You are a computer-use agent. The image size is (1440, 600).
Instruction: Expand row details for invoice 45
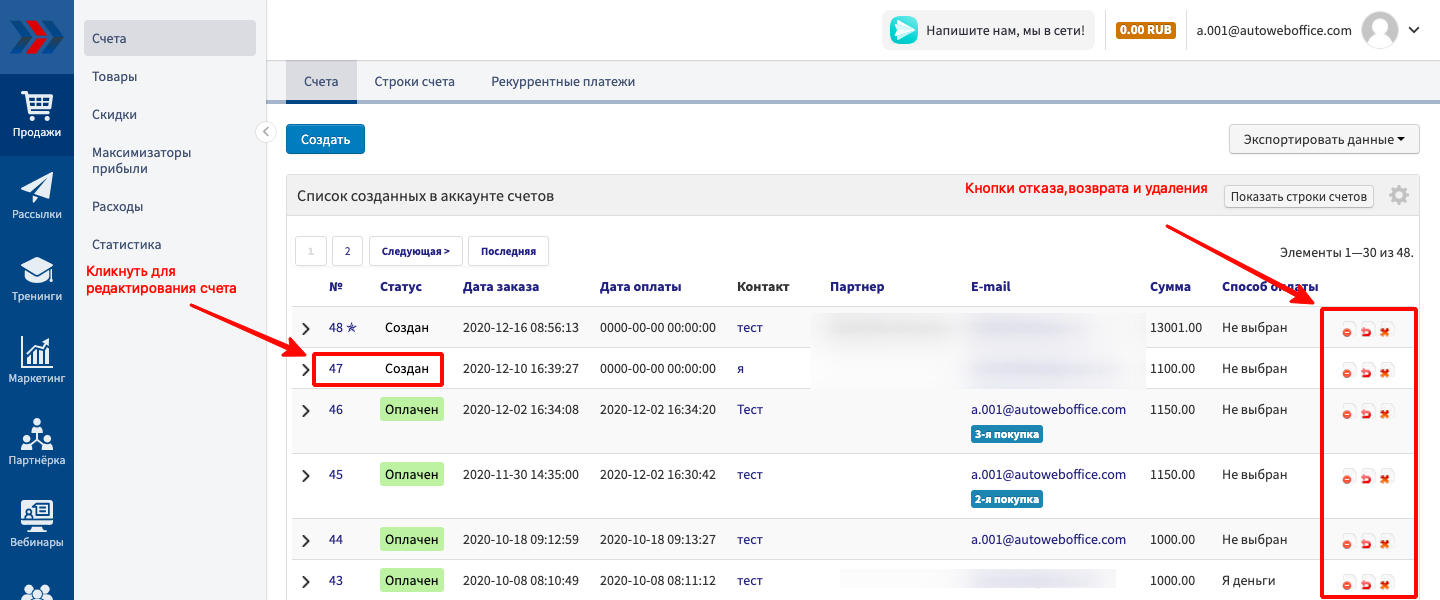tap(306, 475)
